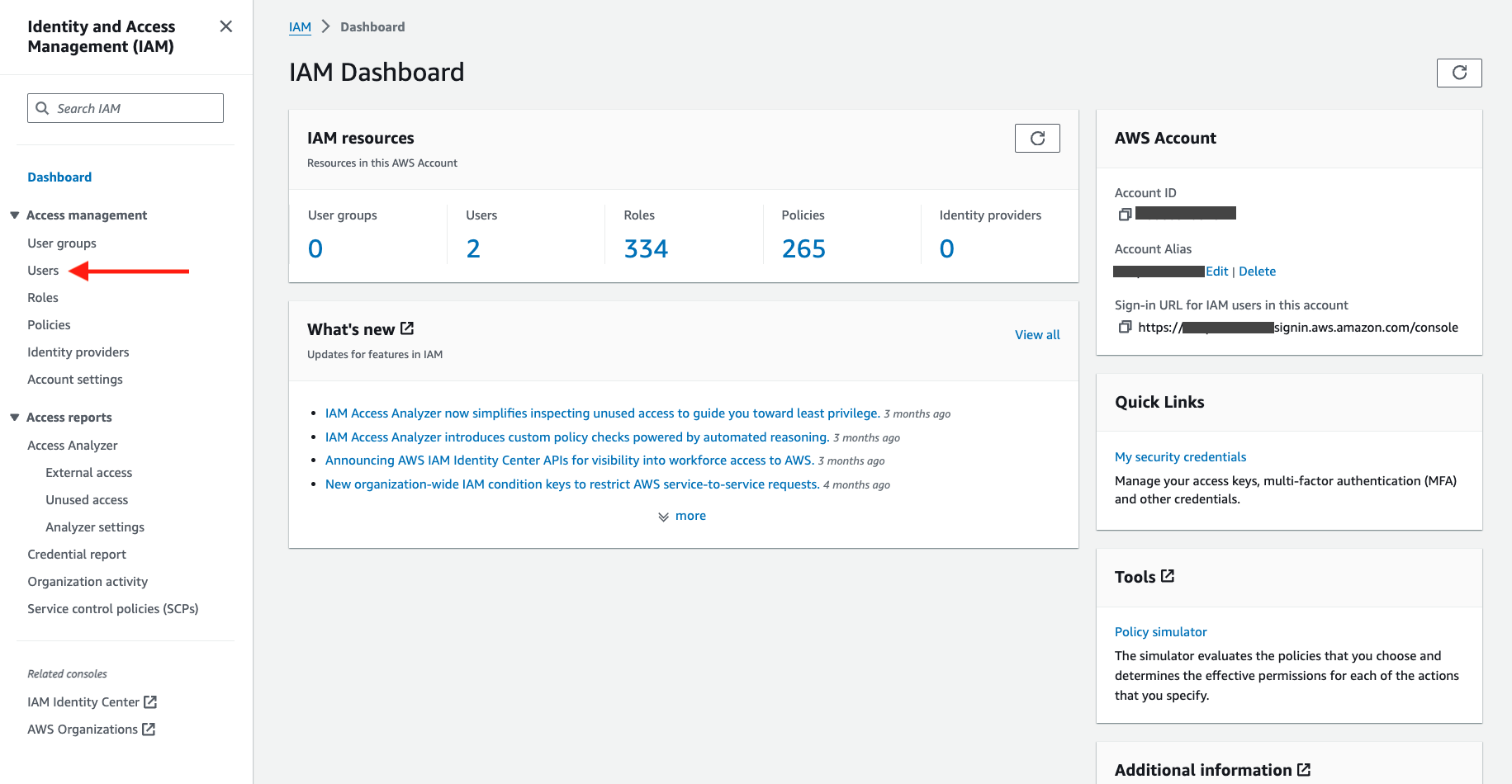This screenshot has height=784, width=1512.
Task: Select Credential report in sidebar
Action: coord(77,555)
